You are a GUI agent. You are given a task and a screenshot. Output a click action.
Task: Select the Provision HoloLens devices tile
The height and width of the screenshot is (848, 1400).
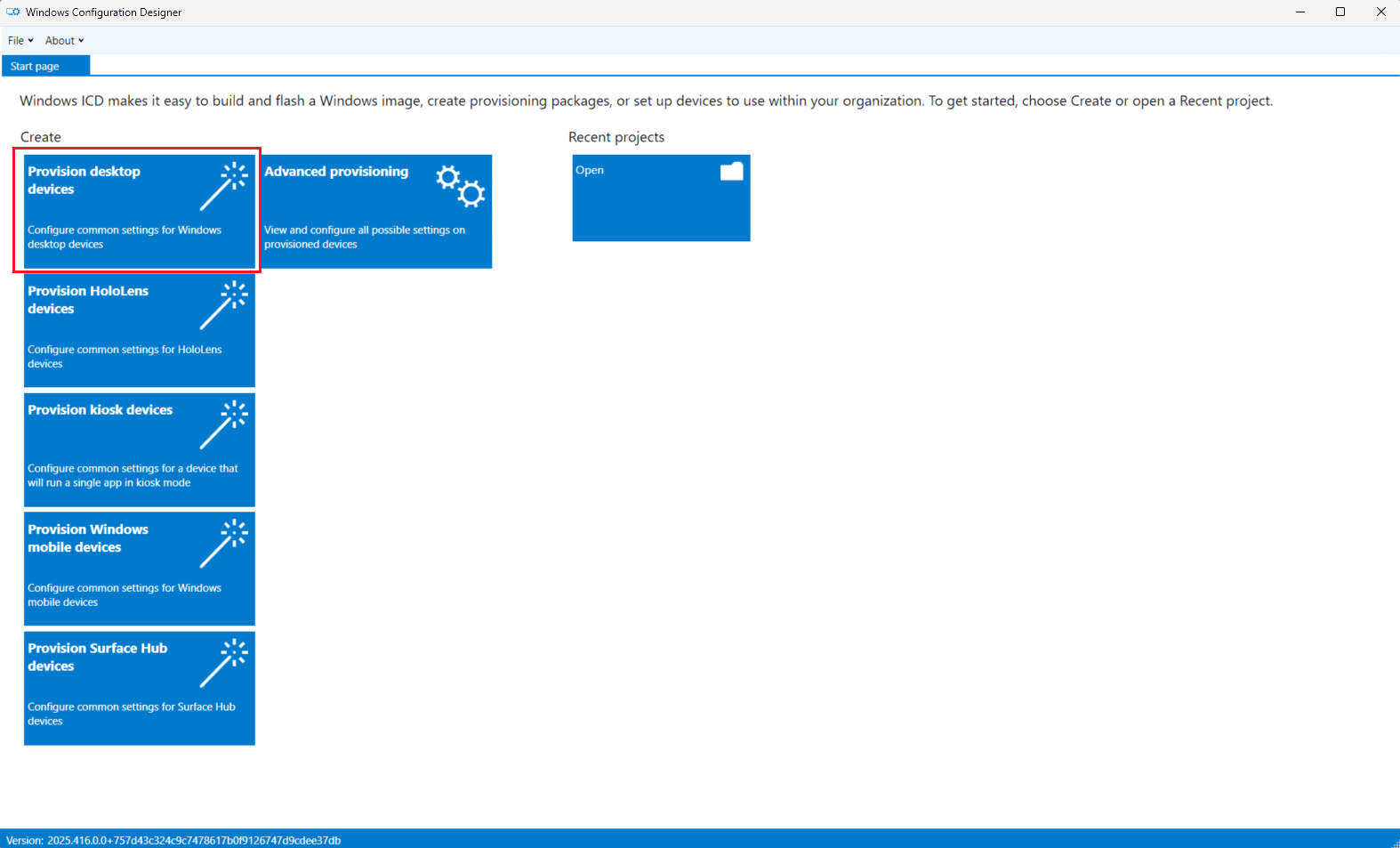click(140, 330)
